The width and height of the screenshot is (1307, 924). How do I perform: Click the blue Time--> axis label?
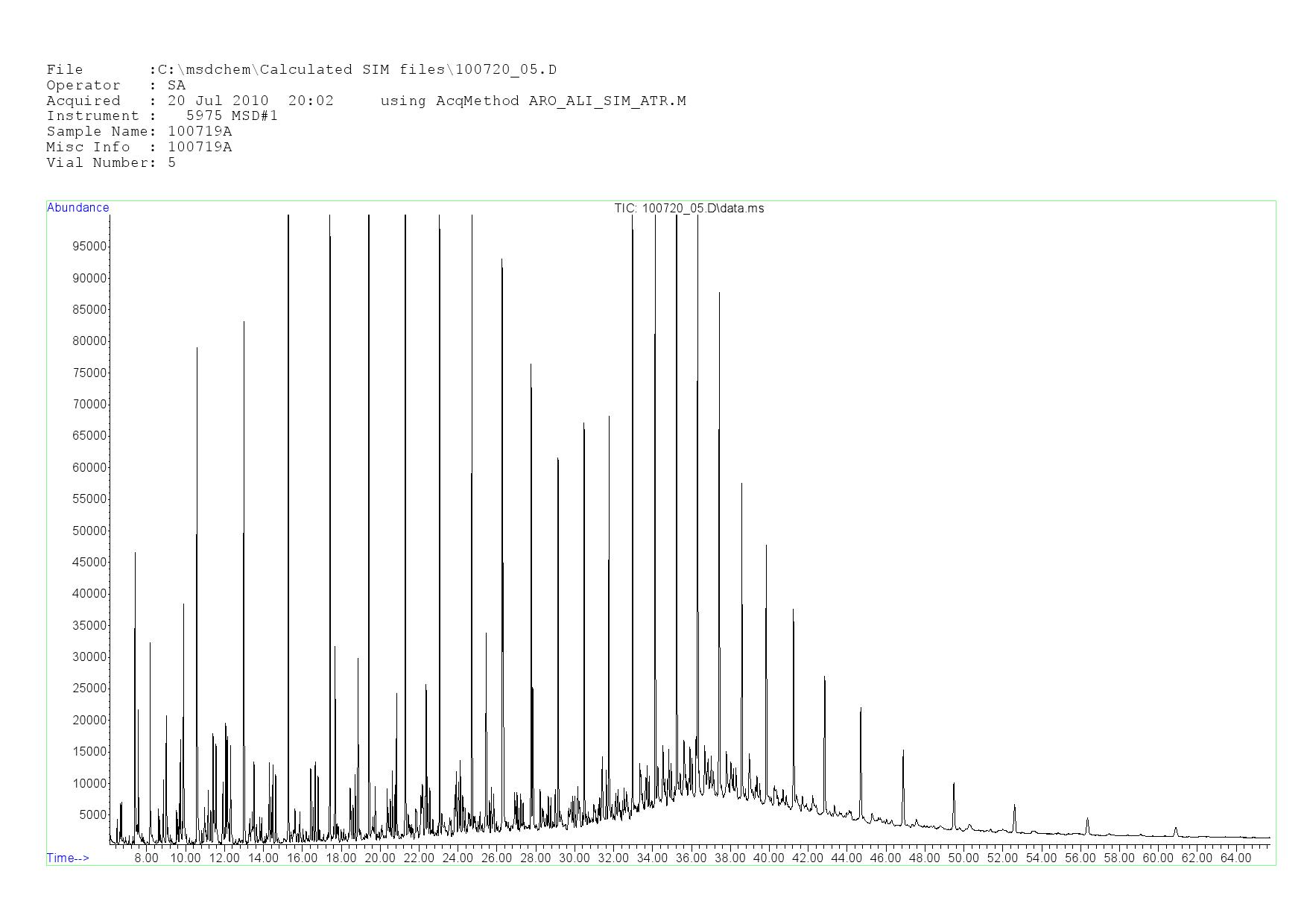[68, 858]
